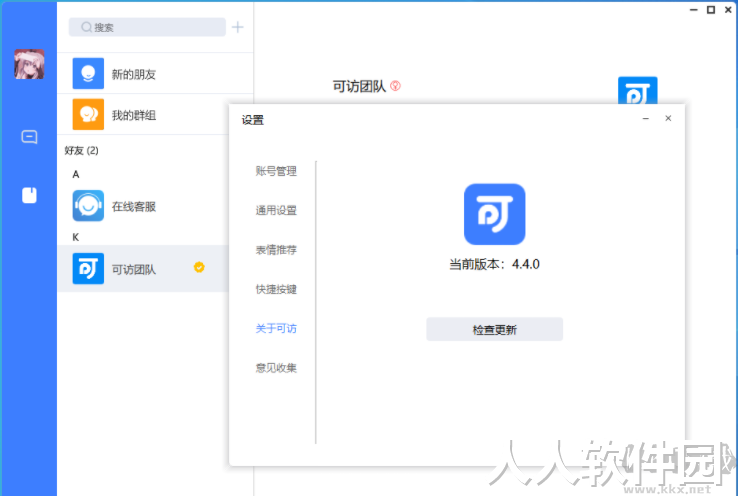Screen dimensions: 738x496
Task: Click the 可访团队 heading in main pane
Action: 360,86
